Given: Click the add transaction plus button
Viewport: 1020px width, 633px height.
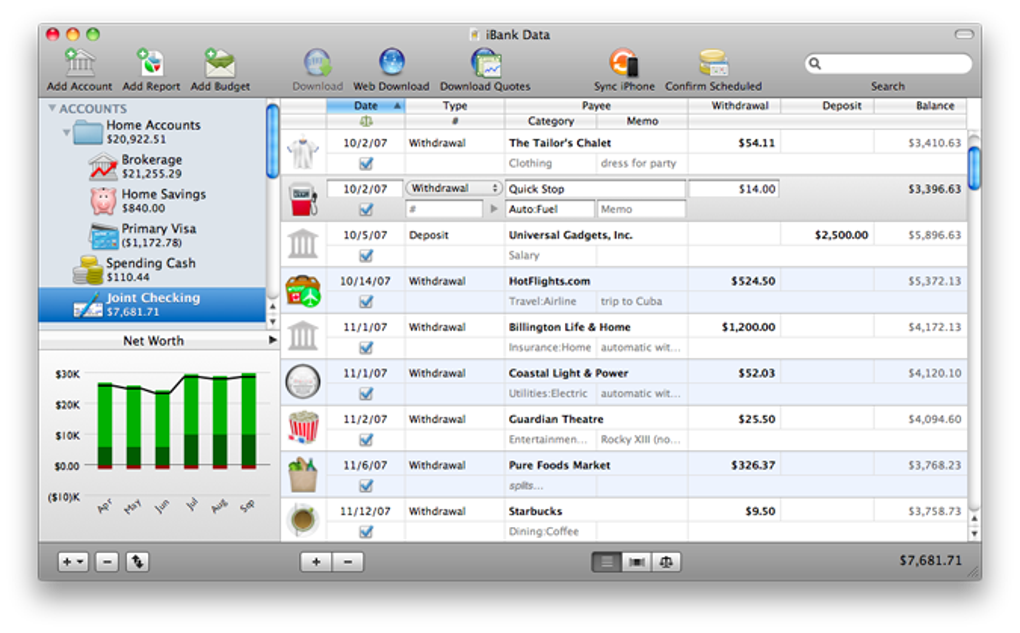Looking at the screenshot, I should (x=316, y=561).
